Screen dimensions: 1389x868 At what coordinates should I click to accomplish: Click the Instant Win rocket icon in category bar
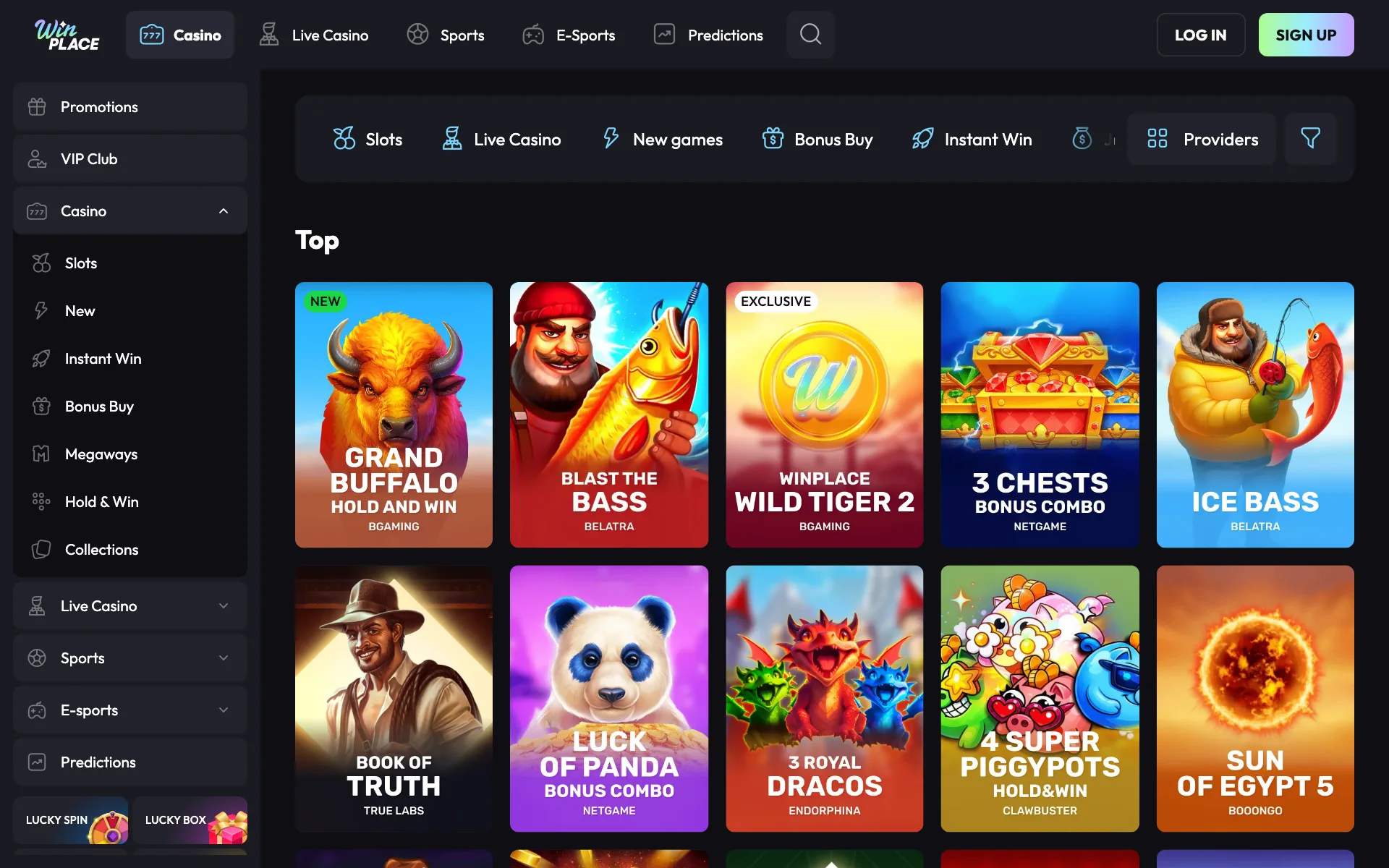(922, 139)
